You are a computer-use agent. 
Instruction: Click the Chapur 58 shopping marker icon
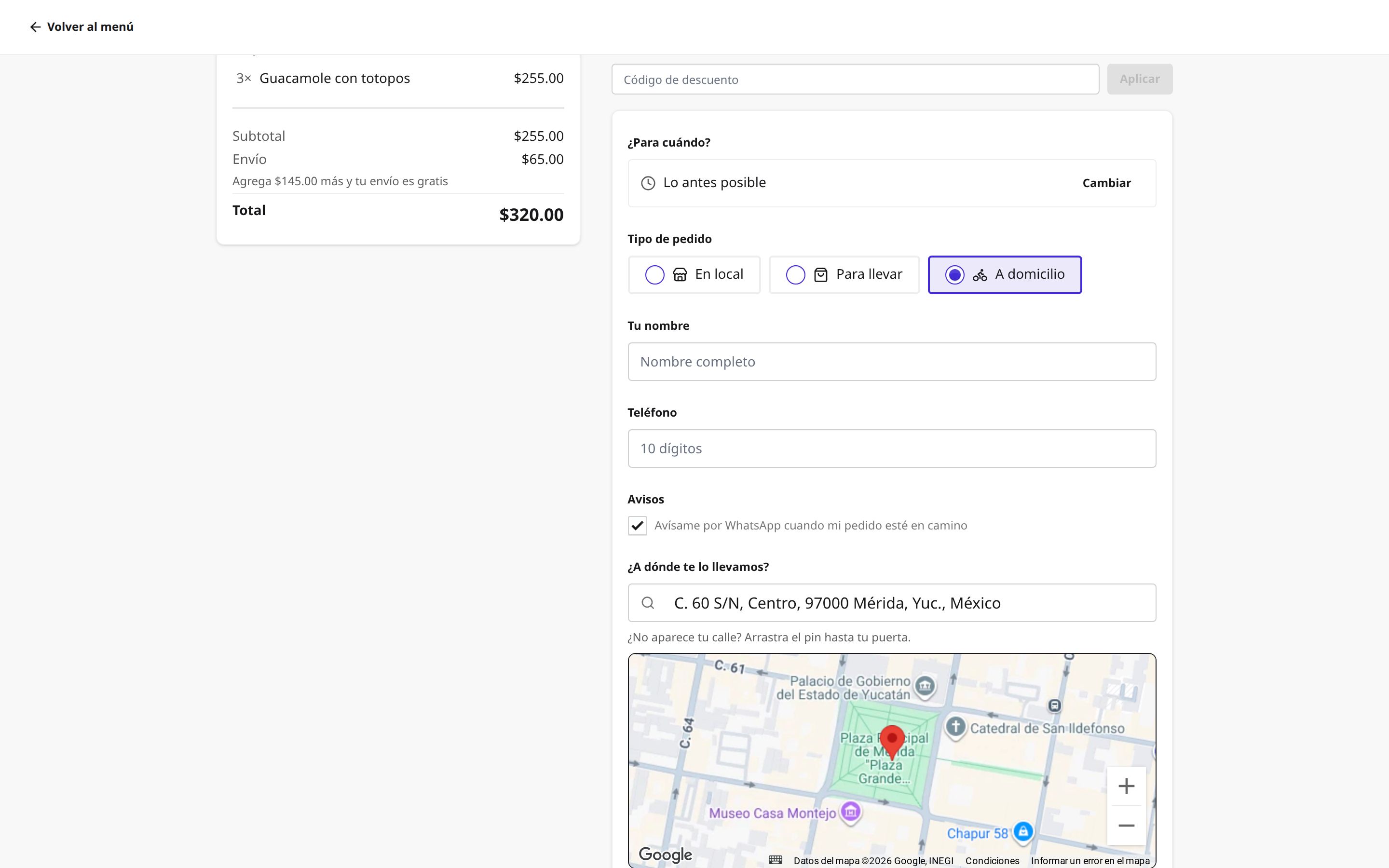point(1023,832)
